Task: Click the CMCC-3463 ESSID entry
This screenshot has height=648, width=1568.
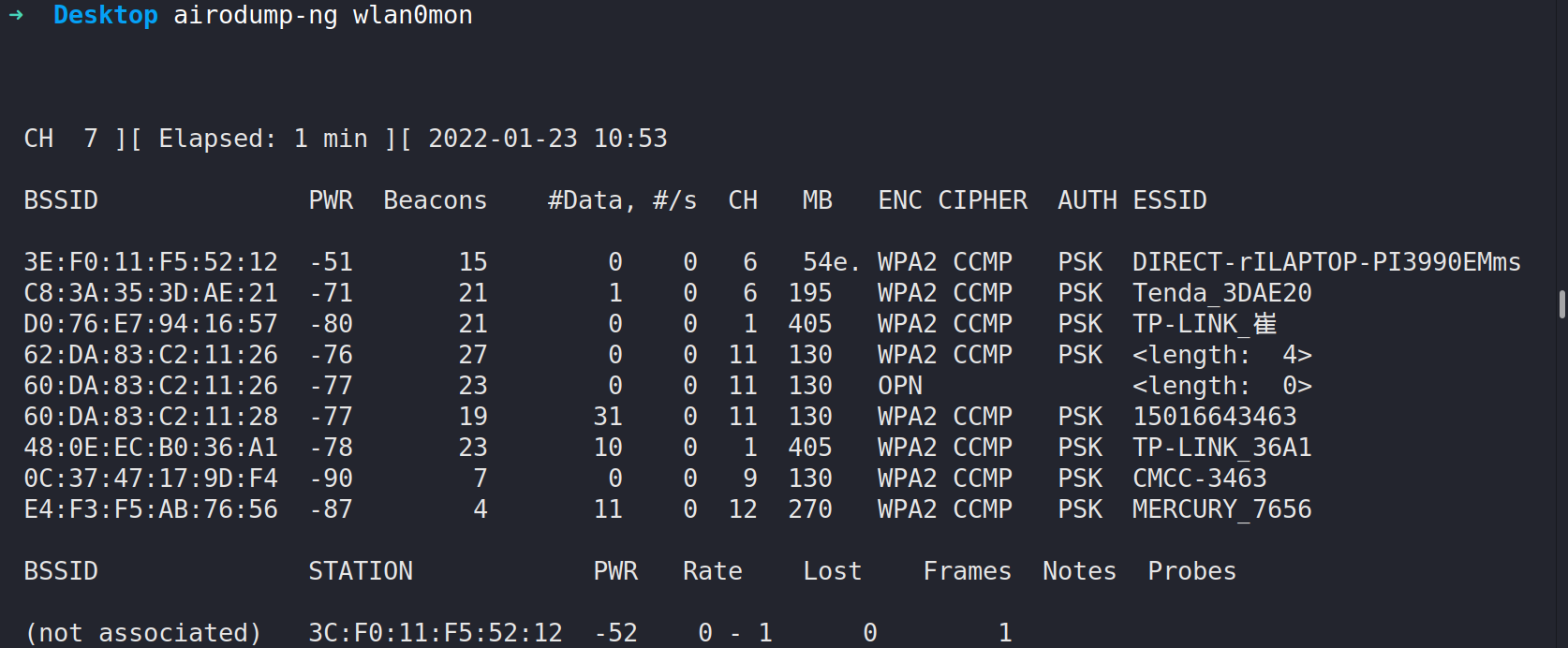Action: (1199, 479)
